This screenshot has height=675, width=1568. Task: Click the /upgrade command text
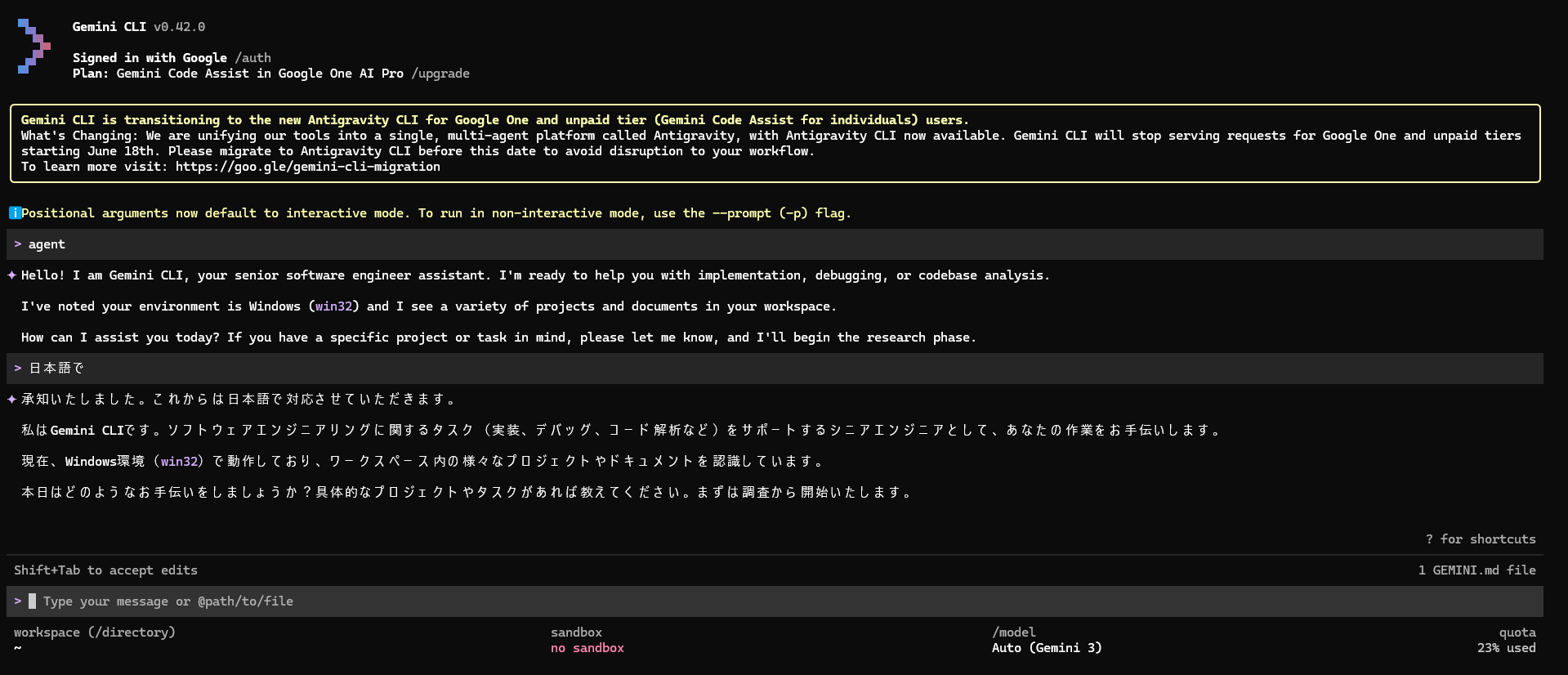[440, 74]
